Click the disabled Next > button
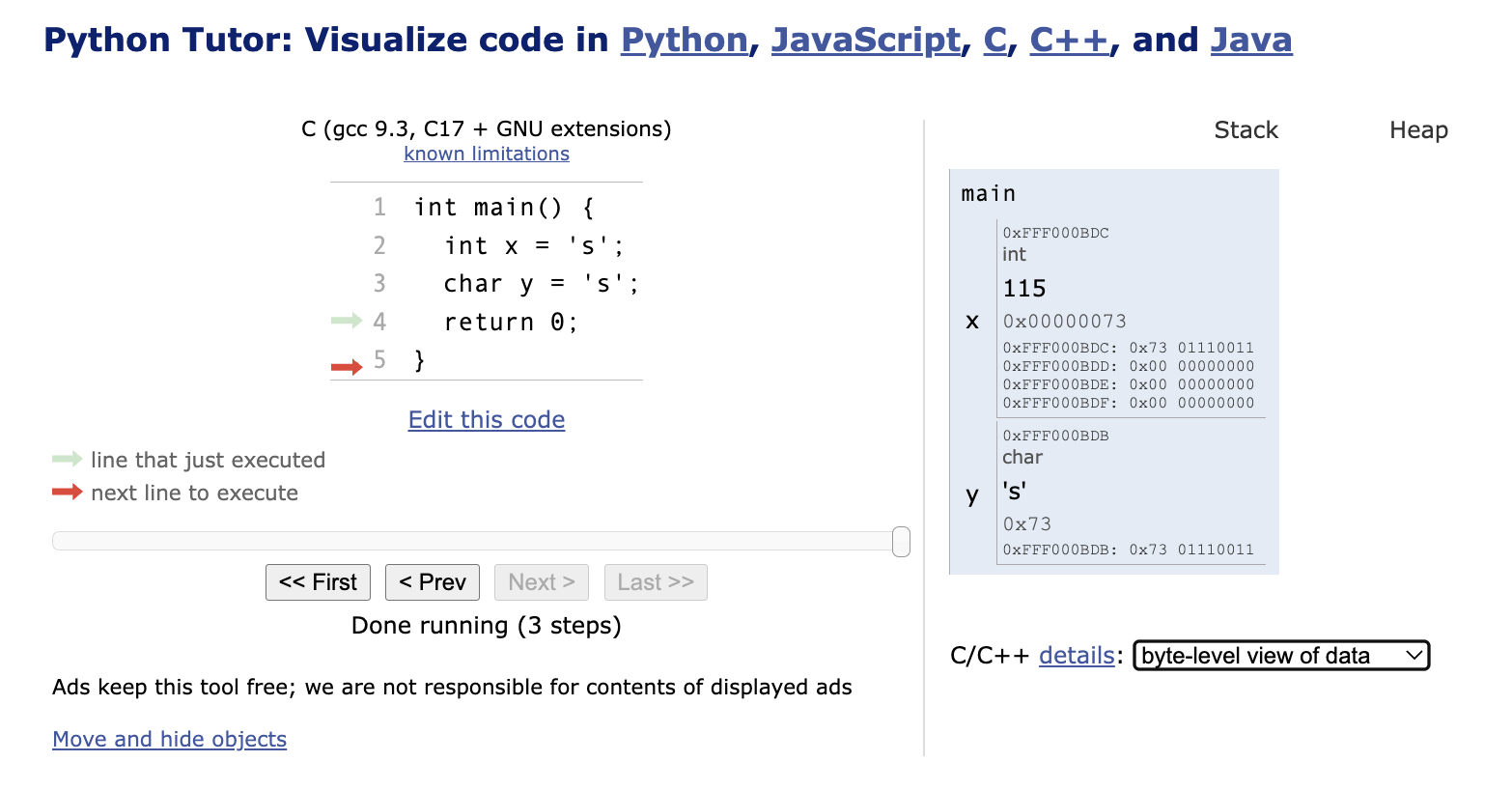1512x790 pixels. pos(542,582)
